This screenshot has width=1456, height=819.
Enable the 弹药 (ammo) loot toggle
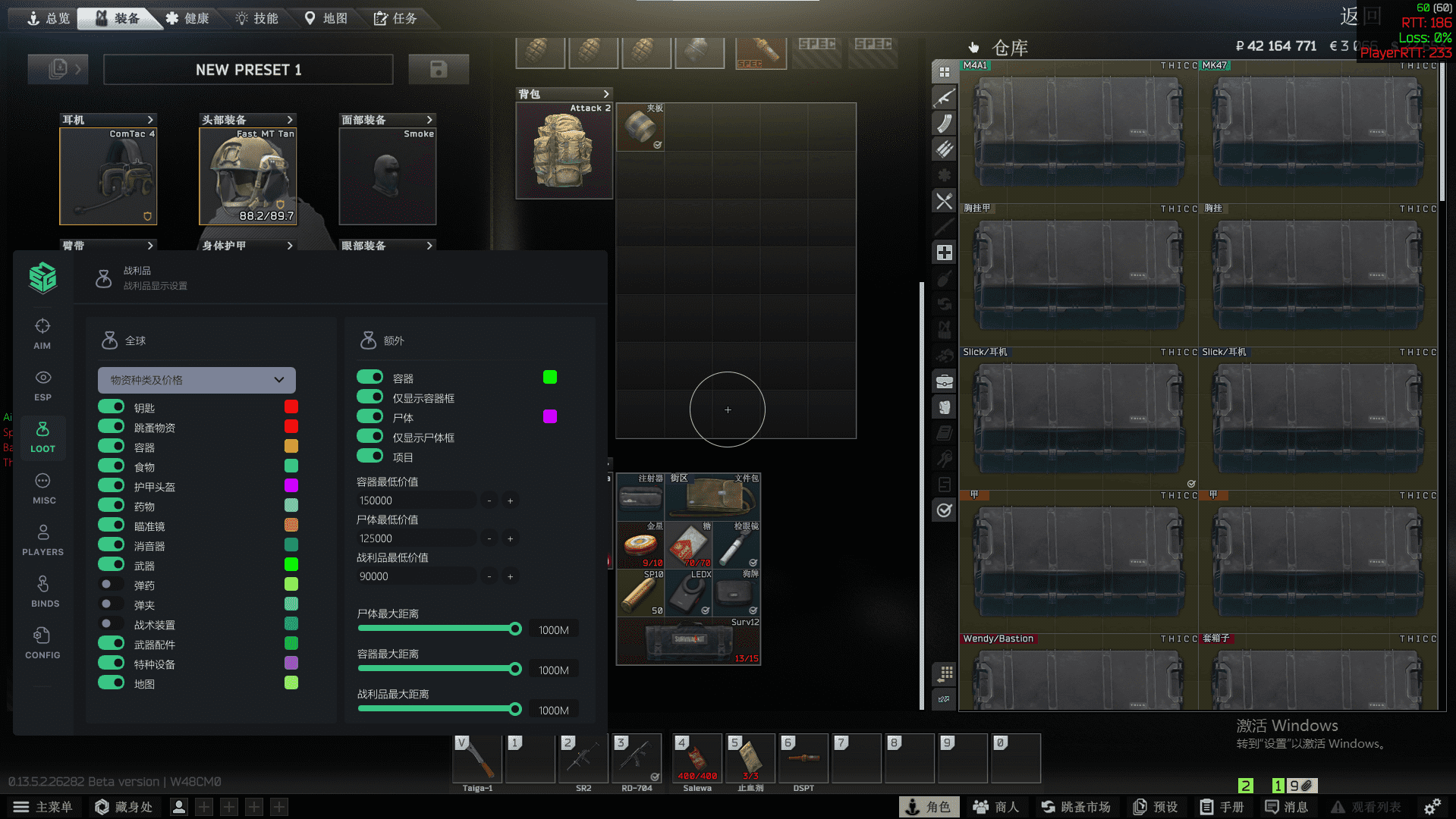(x=112, y=585)
